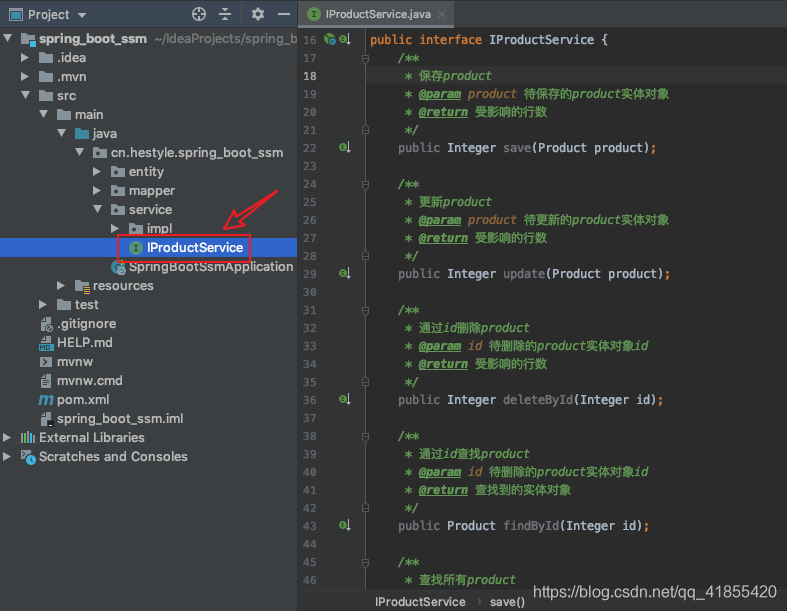Collapse the main folder

click(x=44, y=114)
